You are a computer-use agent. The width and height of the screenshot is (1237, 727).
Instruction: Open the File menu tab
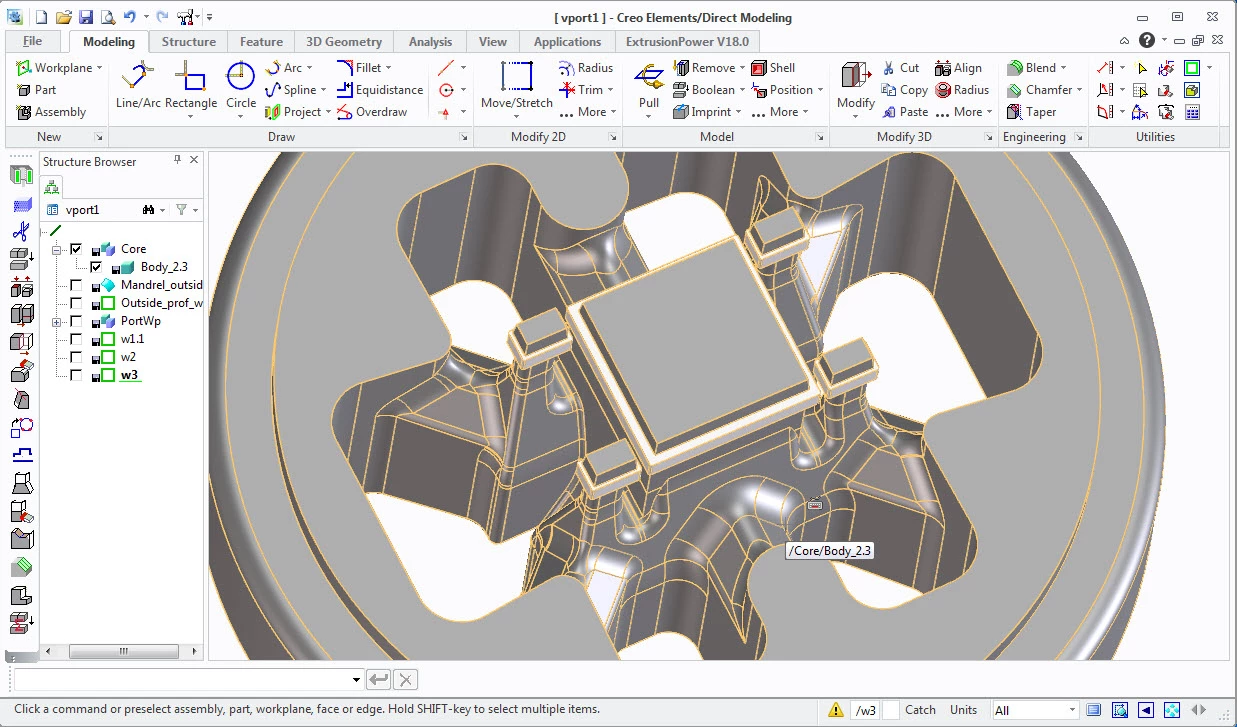coord(32,42)
